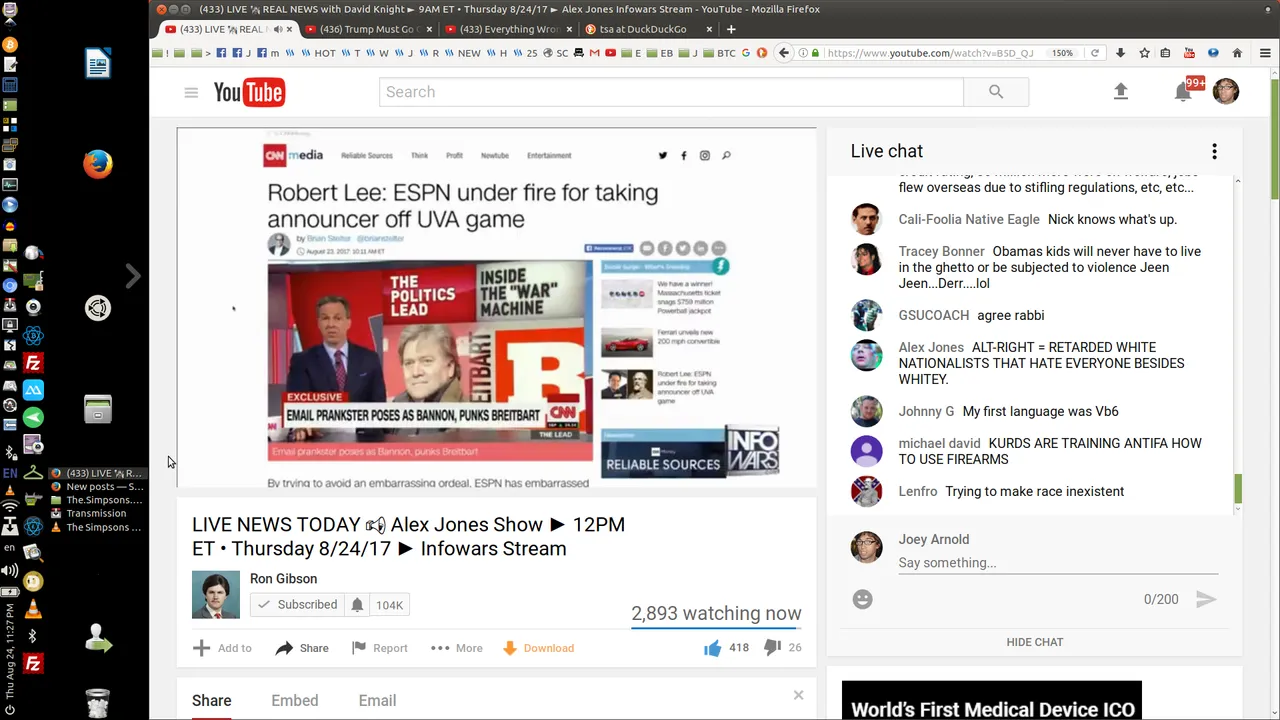Open the Add to playlist option
Image resolution: width=1280 pixels, height=720 pixels.
click(x=222, y=648)
